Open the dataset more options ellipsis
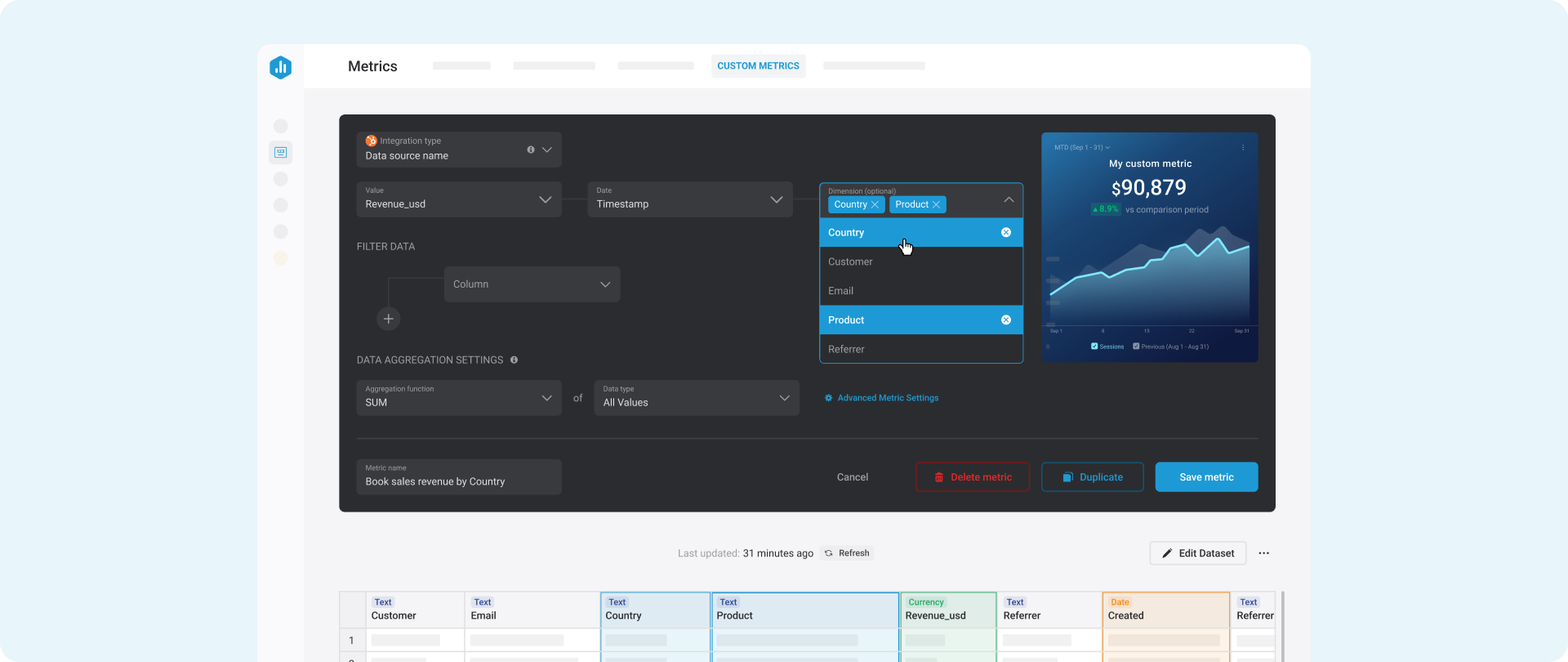The image size is (1568, 662). point(1263,553)
